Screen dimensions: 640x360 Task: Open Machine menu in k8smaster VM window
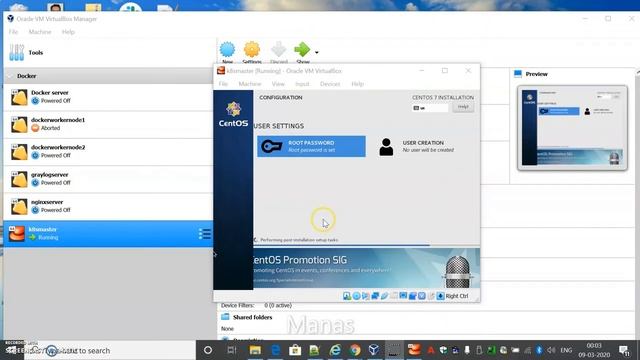point(250,84)
